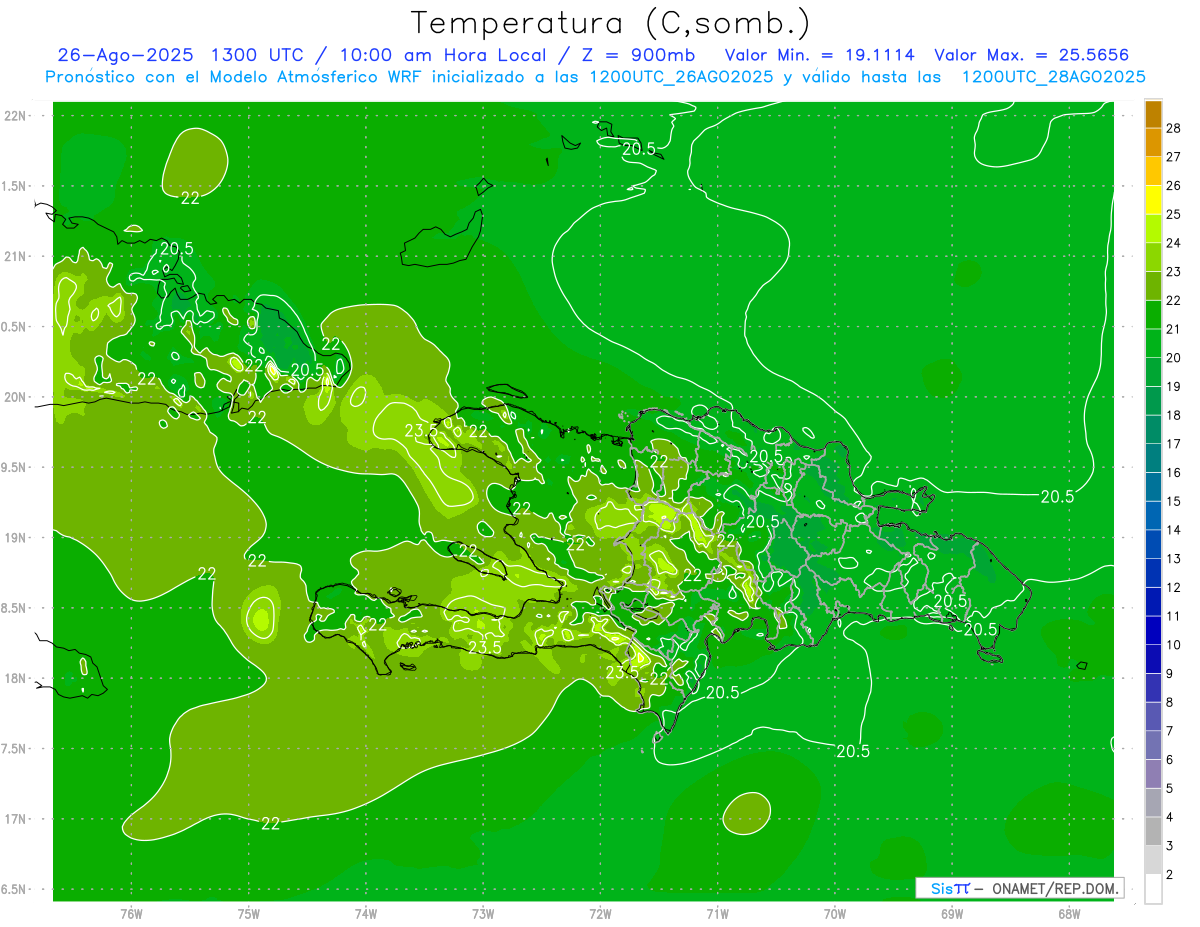Pick the gray swatch between 3 and 4
The width and height of the screenshot is (1200, 927).
click(1153, 832)
